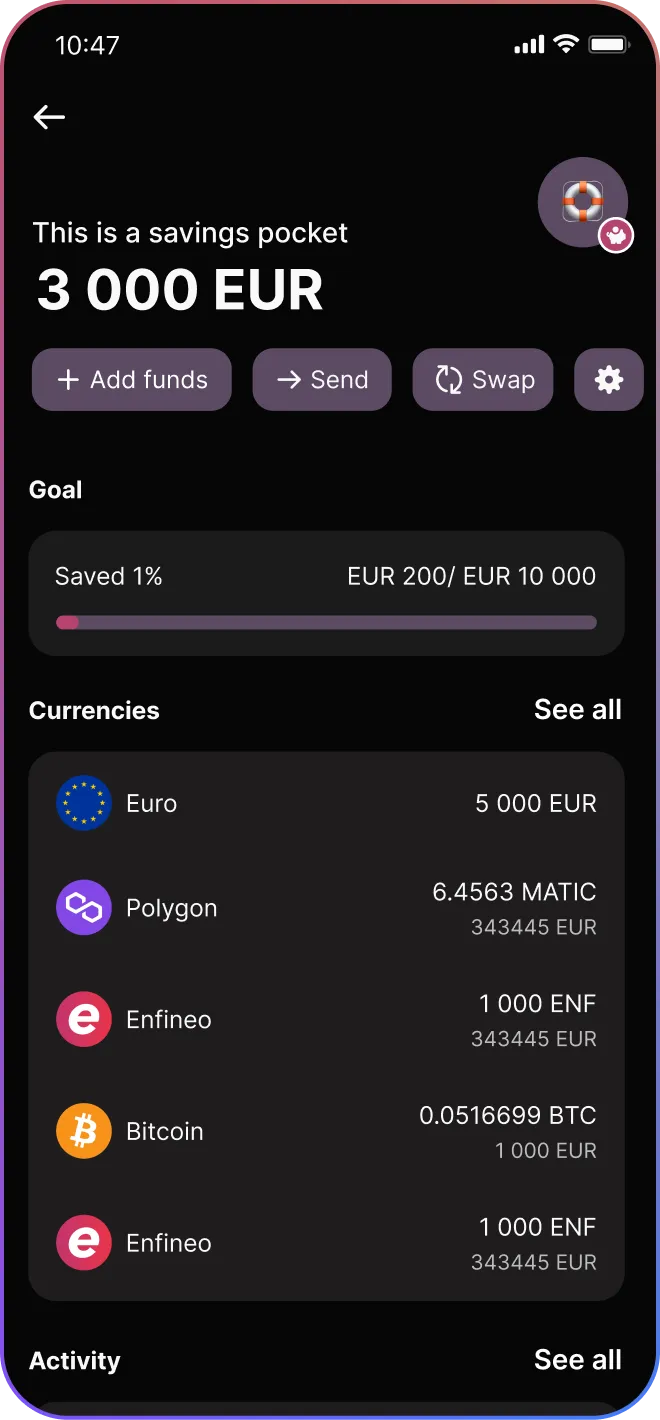Open See all for Currencies
Image resolution: width=660 pixels, height=1420 pixels.
tap(577, 710)
